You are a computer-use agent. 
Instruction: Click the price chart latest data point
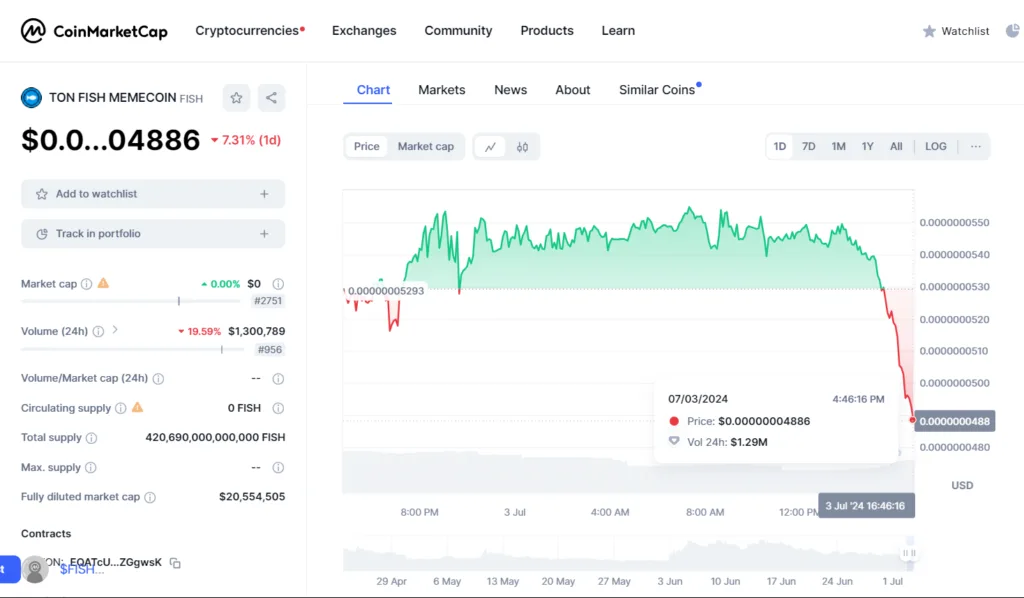pyautogui.click(x=912, y=420)
